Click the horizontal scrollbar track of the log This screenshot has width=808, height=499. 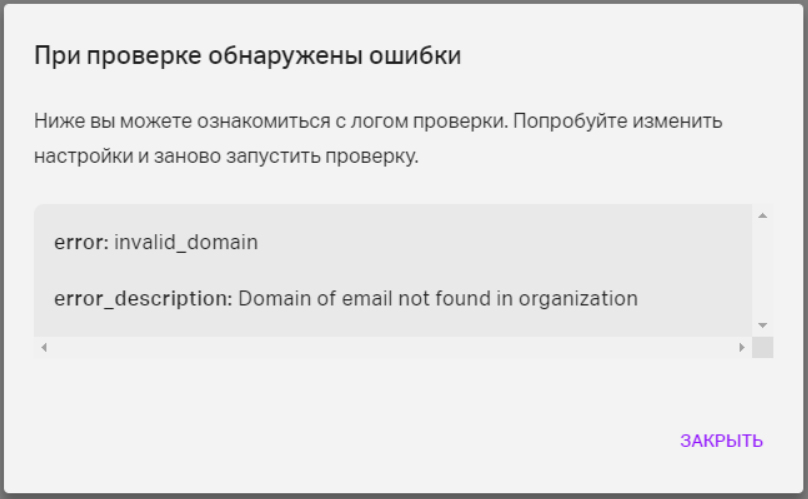(393, 347)
